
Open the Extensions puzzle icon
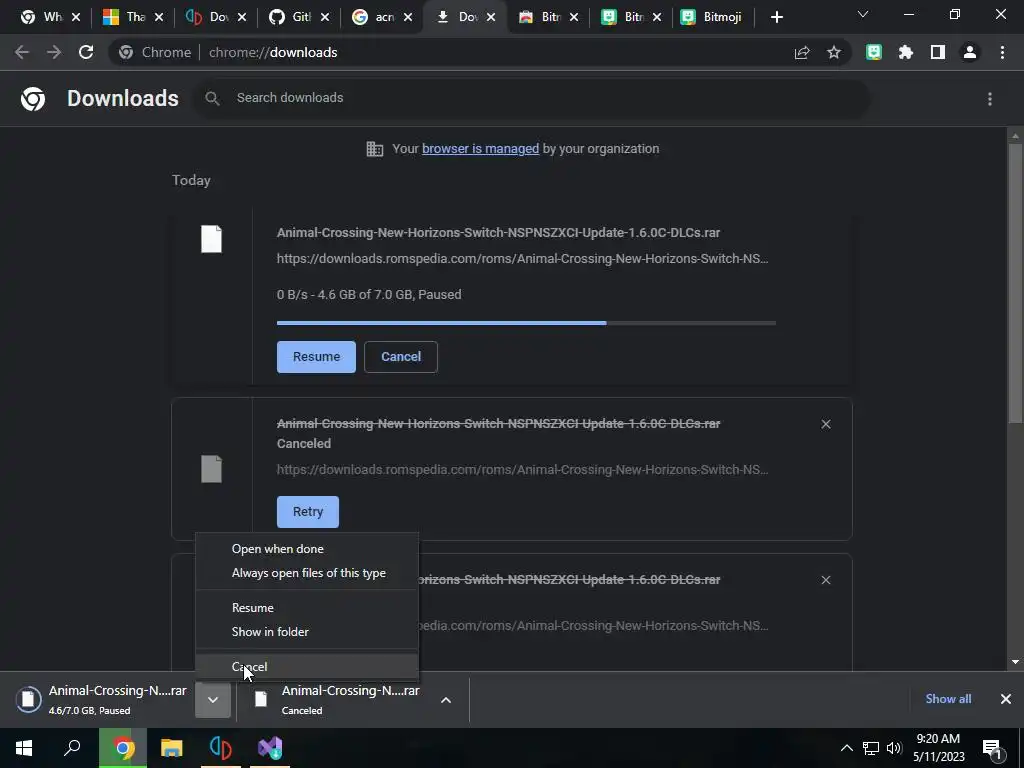(x=906, y=52)
